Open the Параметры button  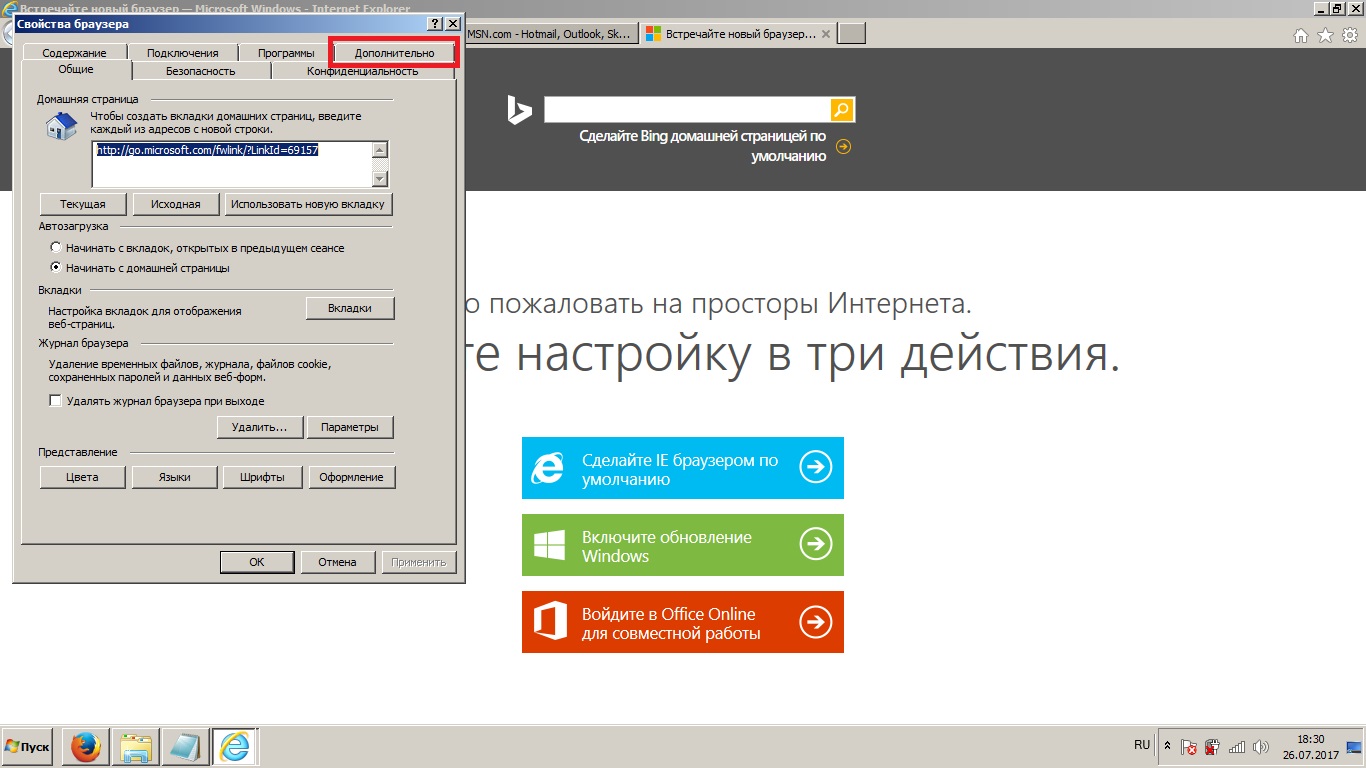coord(350,427)
